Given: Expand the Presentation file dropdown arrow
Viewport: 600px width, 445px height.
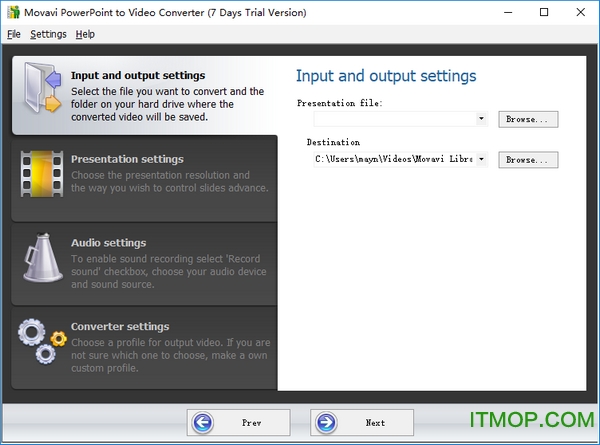Looking at the screenshot, I should point(481,119).
